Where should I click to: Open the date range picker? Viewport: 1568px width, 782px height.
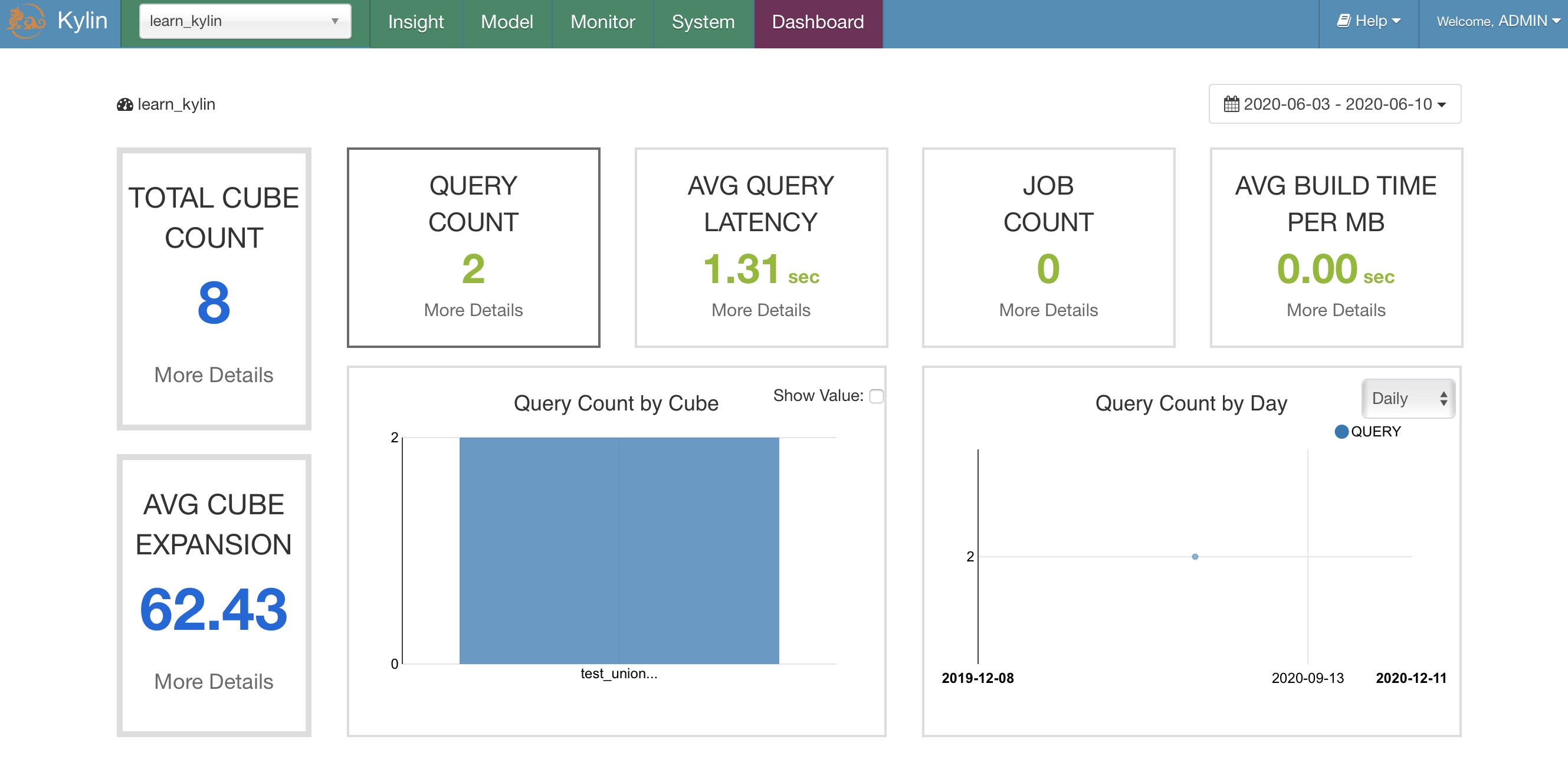(x=1334, y=104)
